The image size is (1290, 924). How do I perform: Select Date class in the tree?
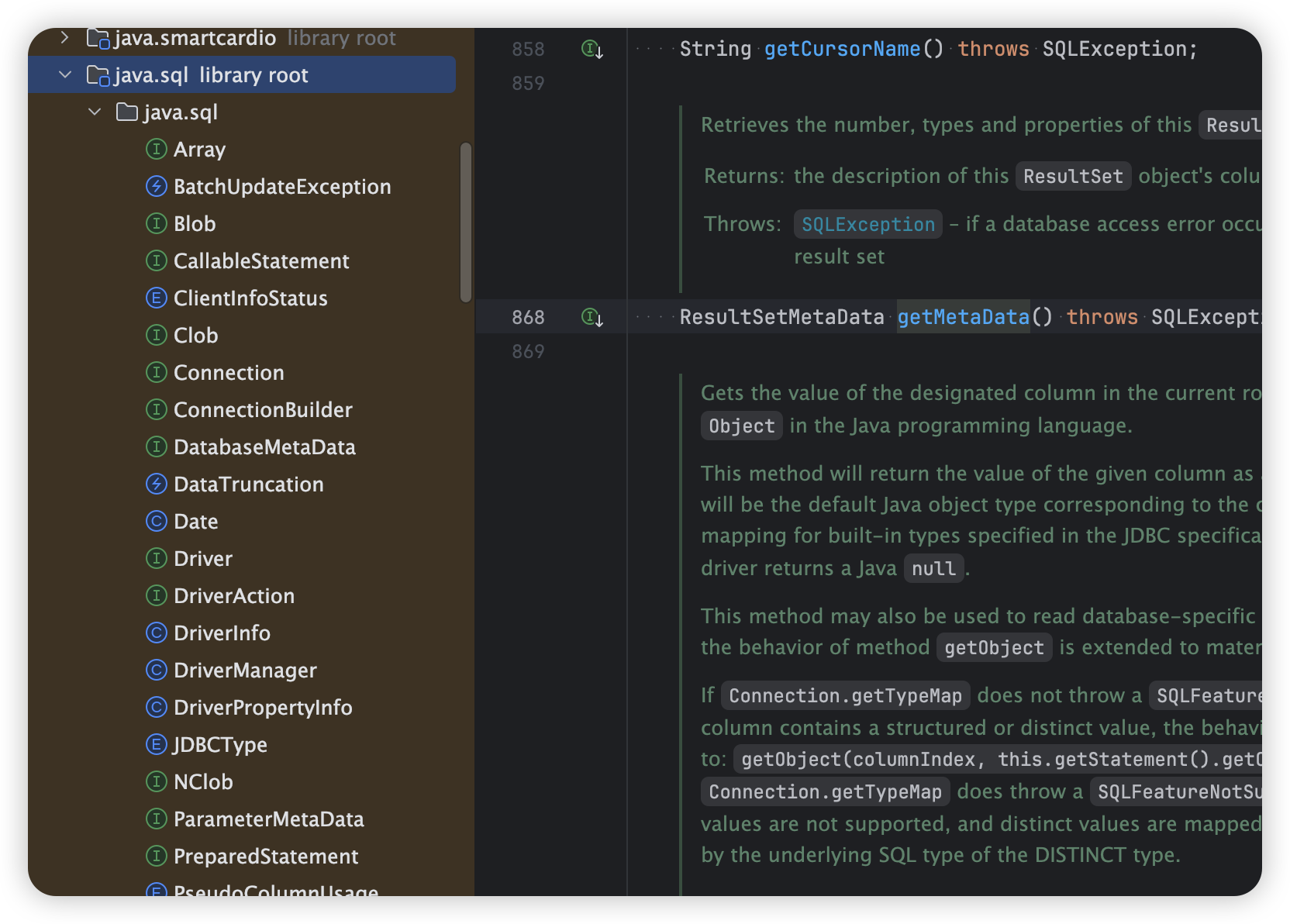(195, 522)
